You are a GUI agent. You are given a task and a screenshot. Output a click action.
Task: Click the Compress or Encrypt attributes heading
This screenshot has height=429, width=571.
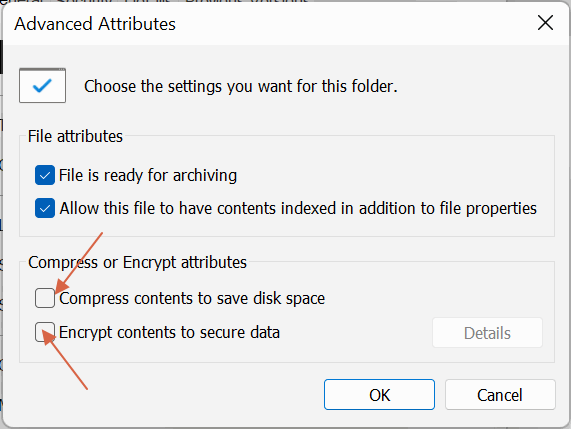[x=137, y=262]
